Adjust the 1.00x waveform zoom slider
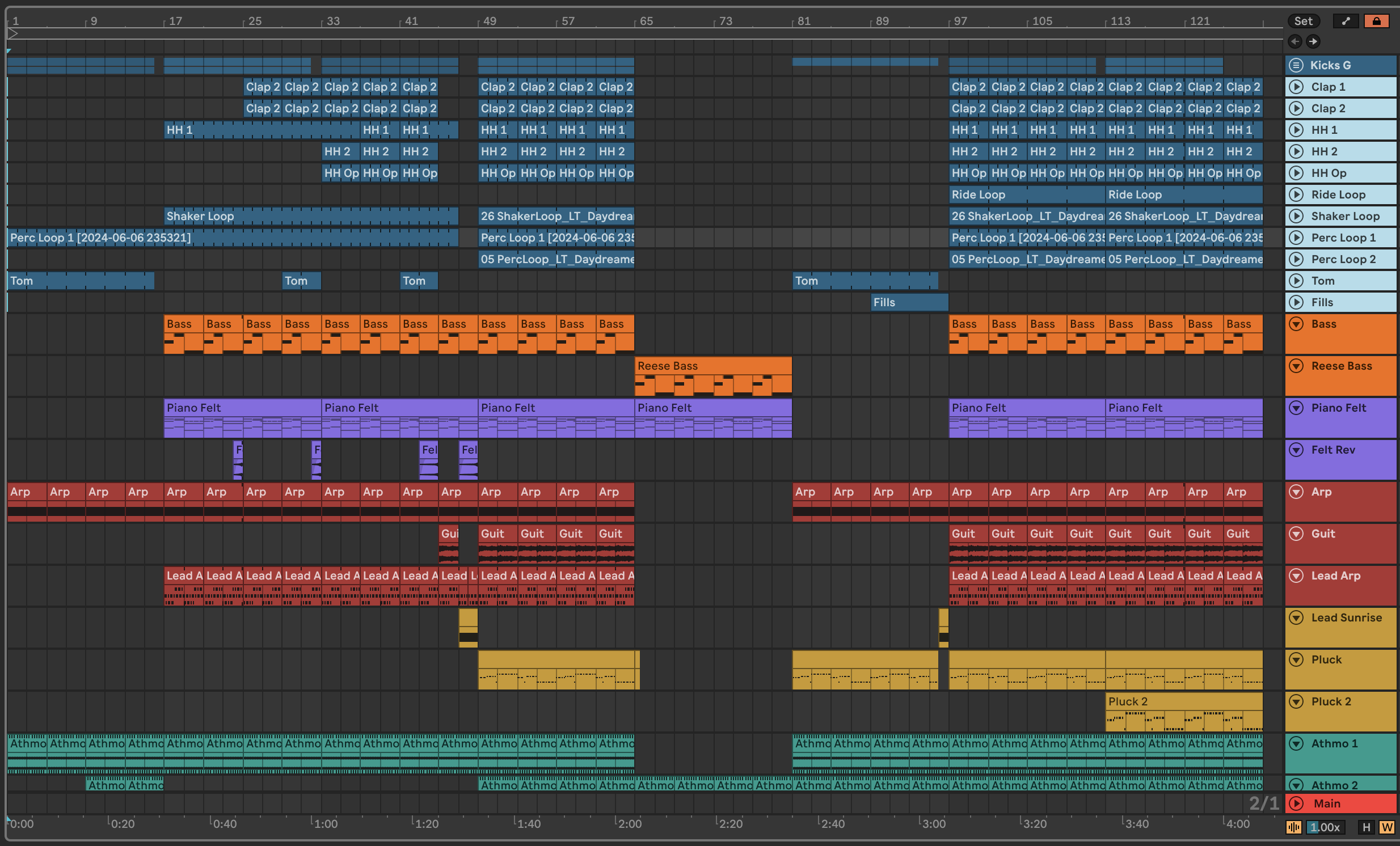1400x846 pixels. [x=1325, y=827]
